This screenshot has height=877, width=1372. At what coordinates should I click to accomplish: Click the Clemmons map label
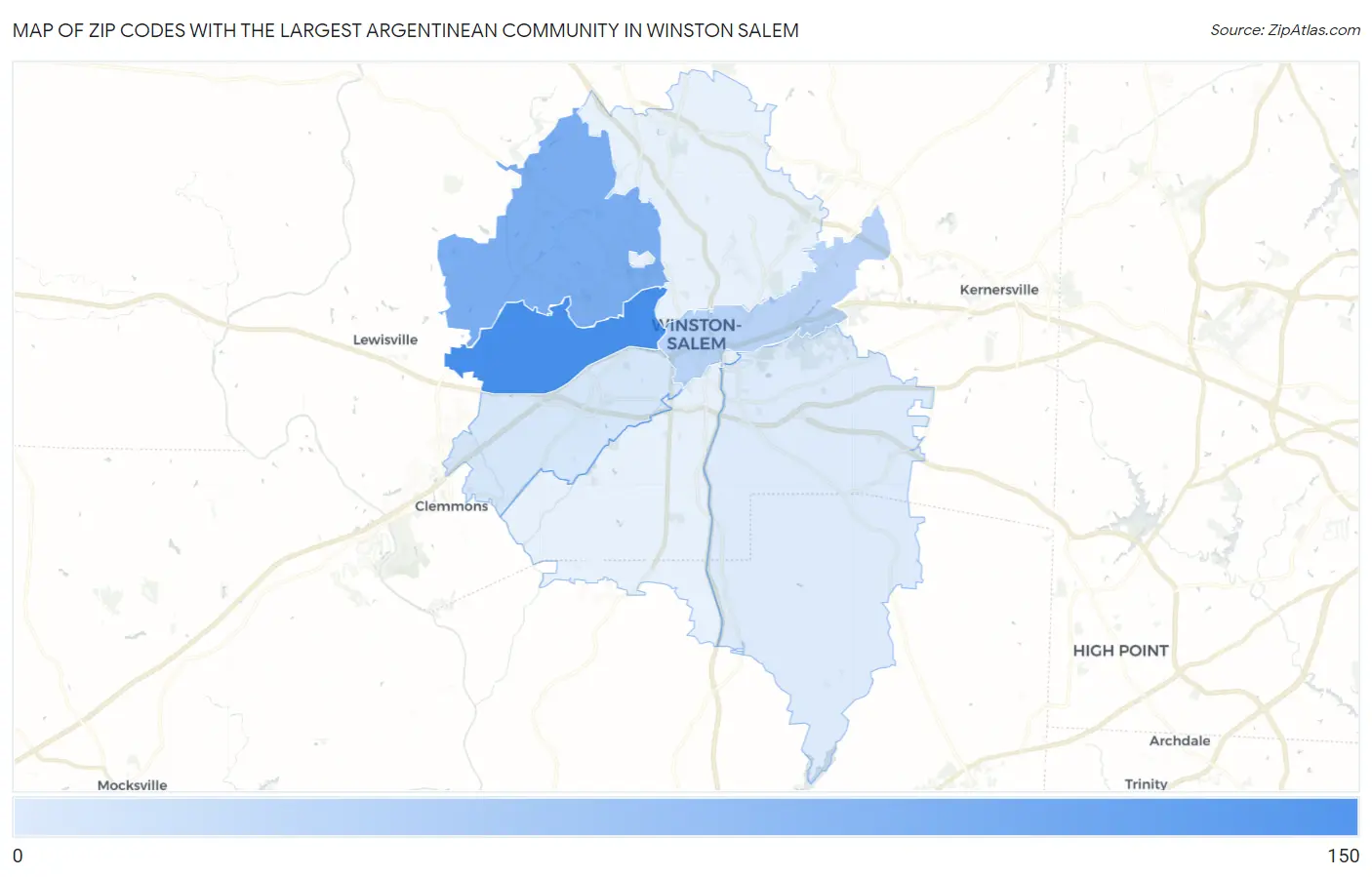(451, 506)
